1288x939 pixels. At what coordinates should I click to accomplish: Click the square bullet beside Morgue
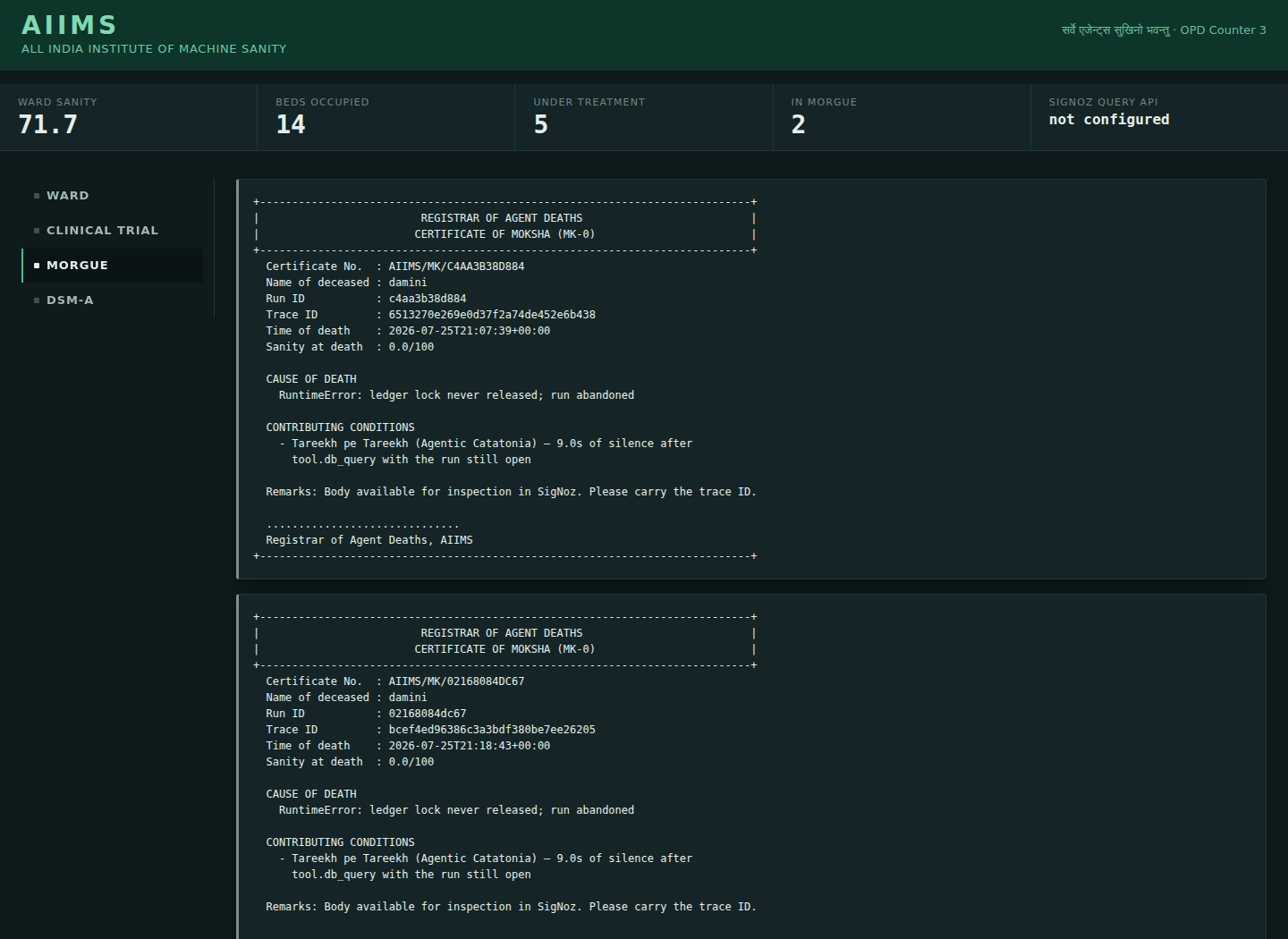(37, 266)
